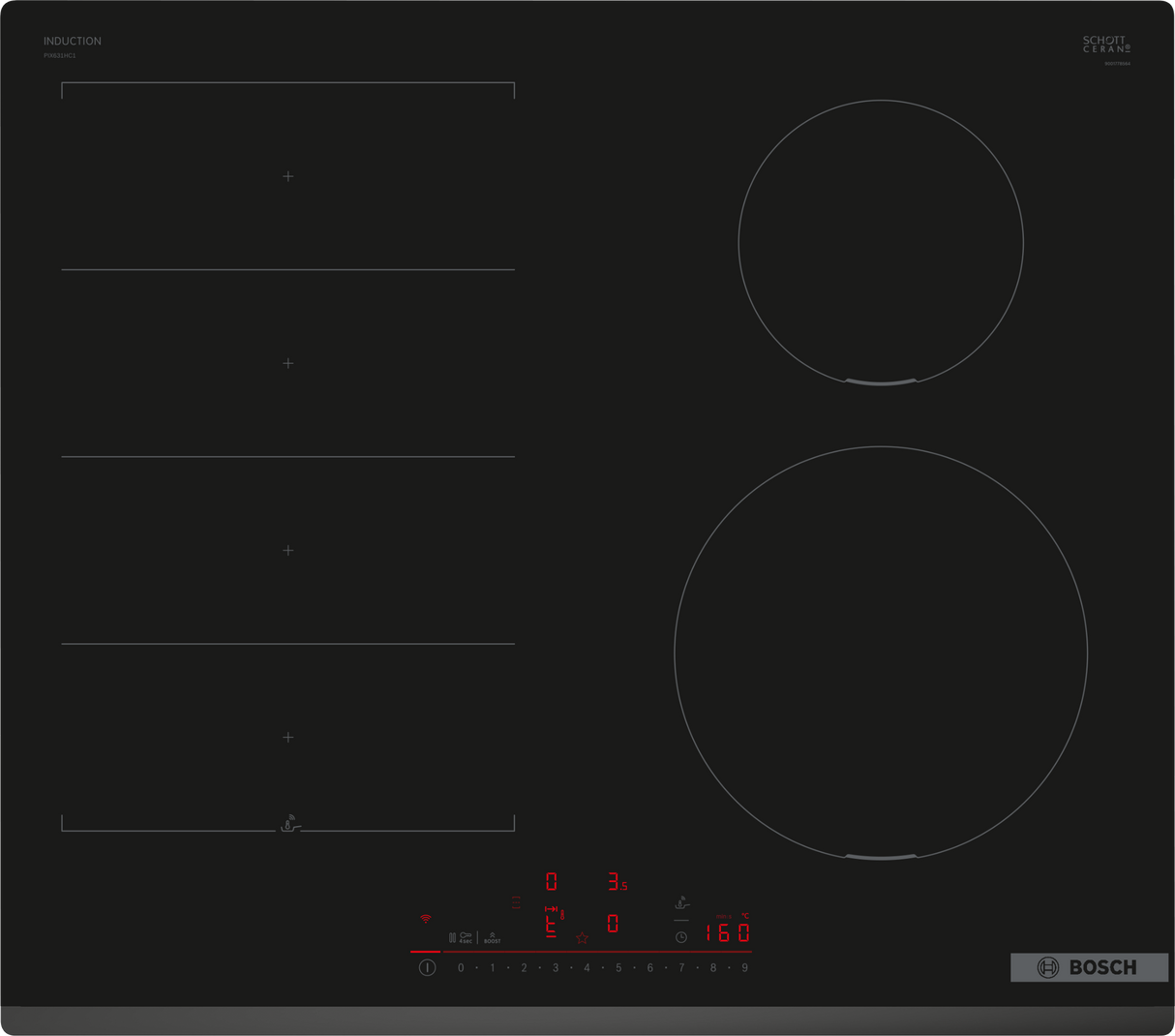The image size is (1175, 1036).
Task: Touch the small rear right cooking zone
Action: [880, 242]
